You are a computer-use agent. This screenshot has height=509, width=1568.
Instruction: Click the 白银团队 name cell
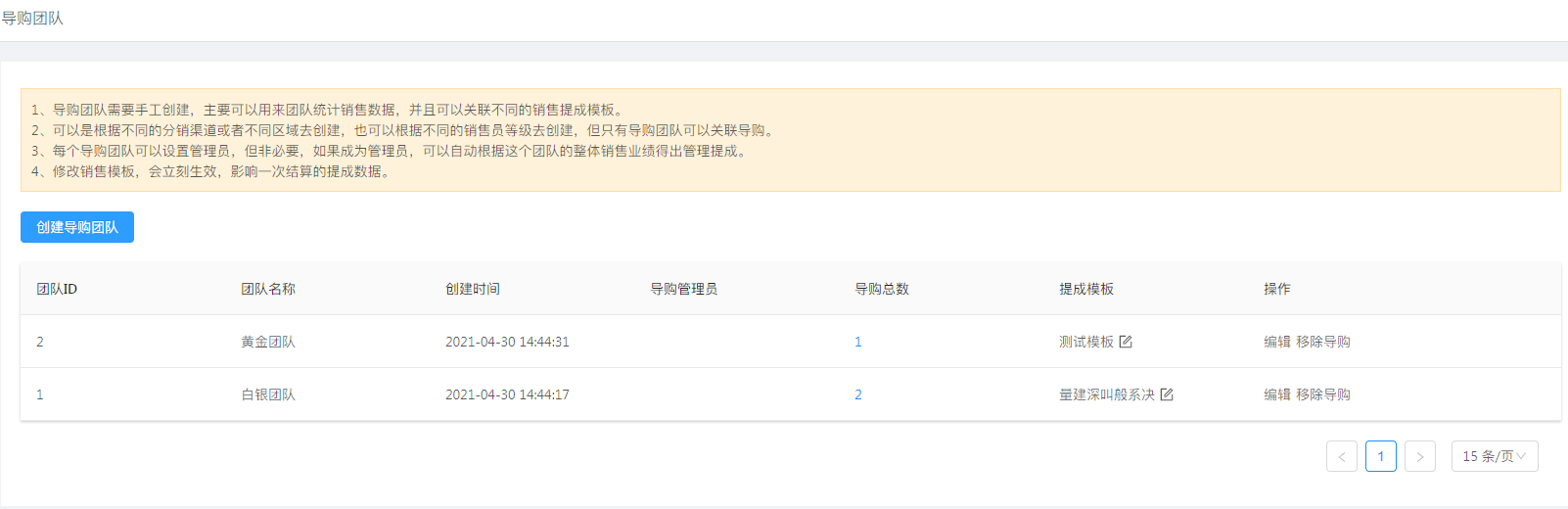coord(268,394)
